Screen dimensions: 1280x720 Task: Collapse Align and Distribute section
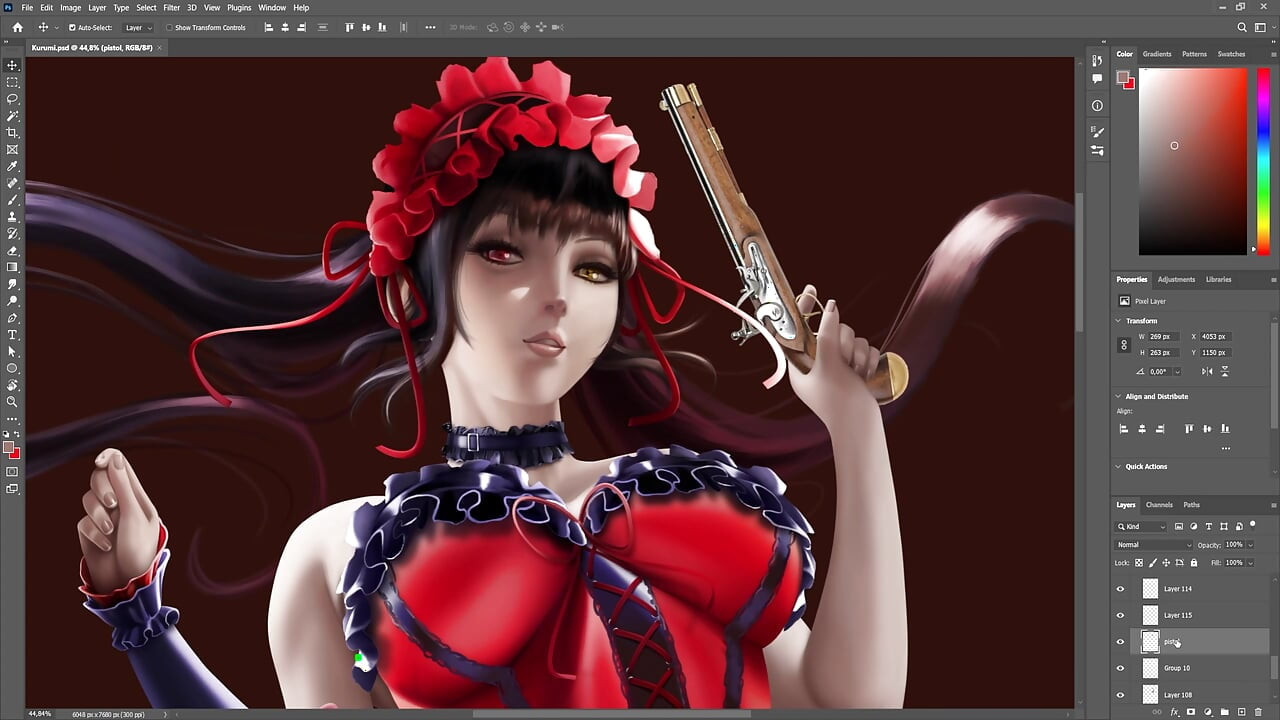point(1119,397)
